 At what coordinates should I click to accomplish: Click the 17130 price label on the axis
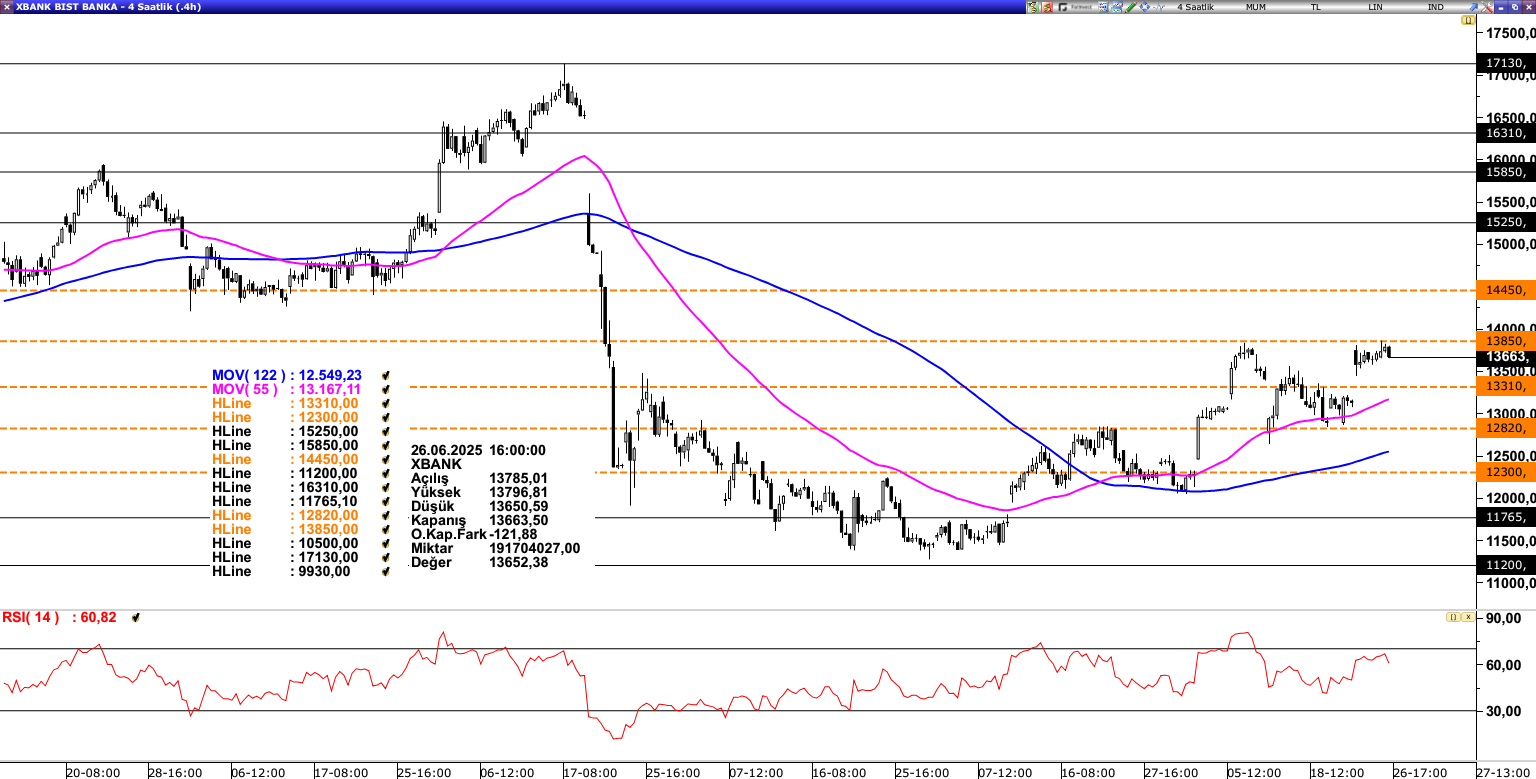coord(1505,64)
